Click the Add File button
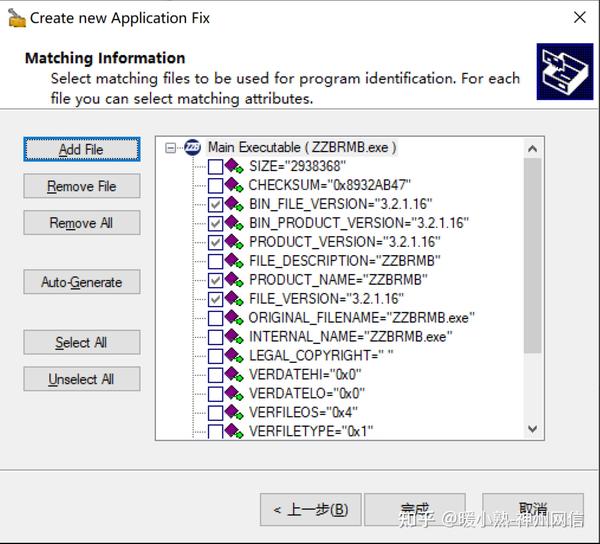 [x=82, y=149]
